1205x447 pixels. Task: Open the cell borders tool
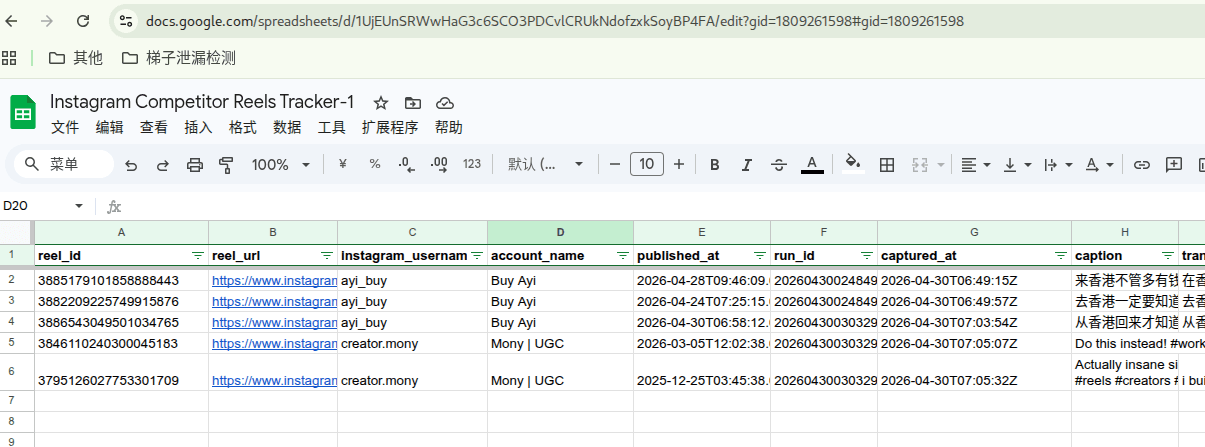[886, 165]
